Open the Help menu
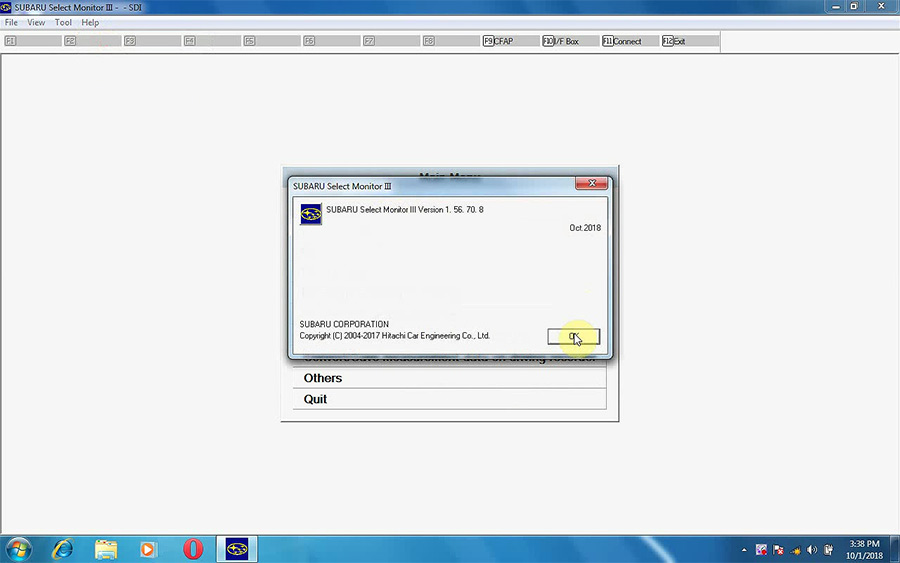 (90, 22)
